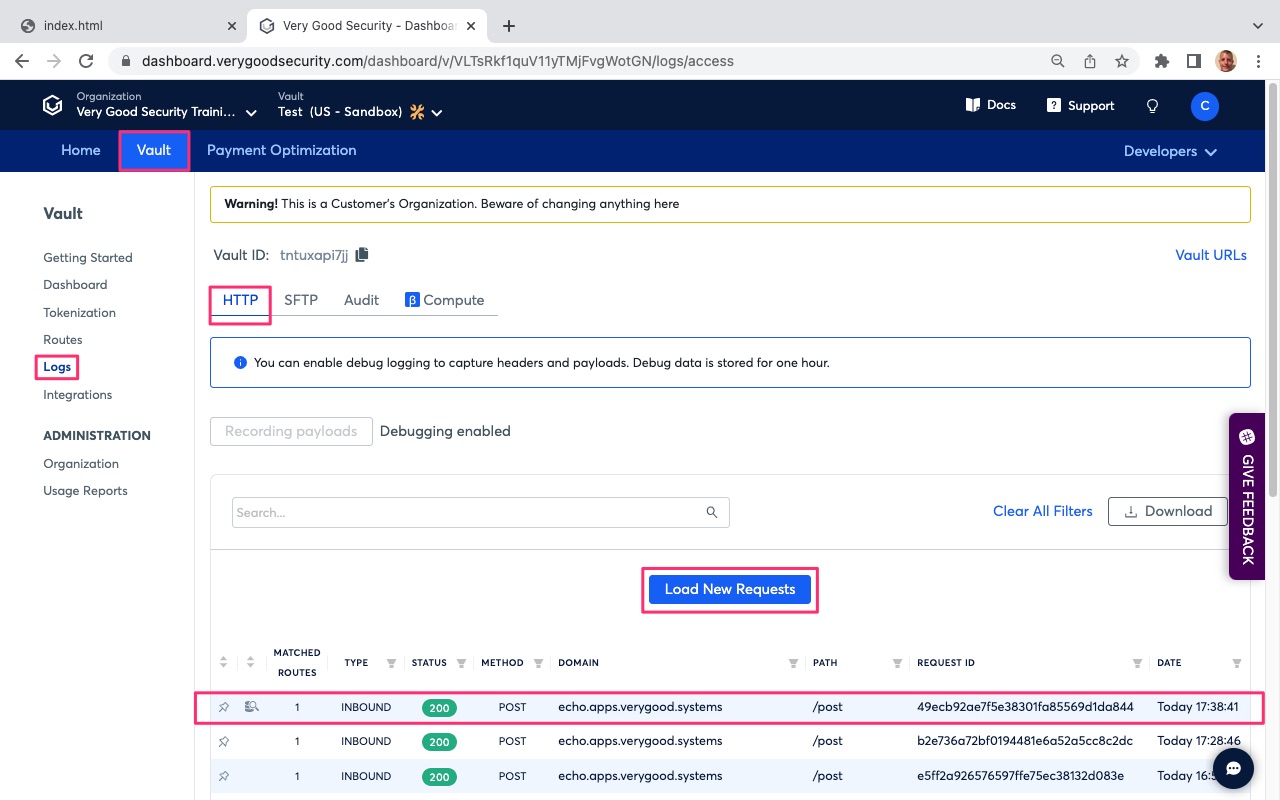
Task: Bookmark this page with the star icon
Action: click(1122, 61)
